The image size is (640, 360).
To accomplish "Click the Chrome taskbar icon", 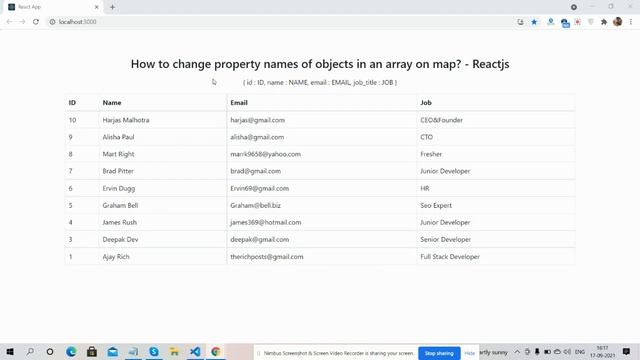I will pyautogui.click(x=216, y=351).
